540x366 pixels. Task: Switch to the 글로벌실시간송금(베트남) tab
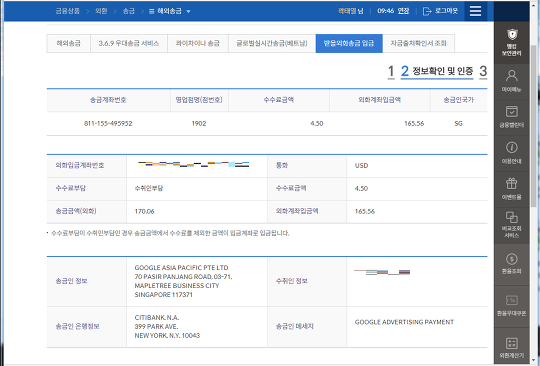point(272,43)
